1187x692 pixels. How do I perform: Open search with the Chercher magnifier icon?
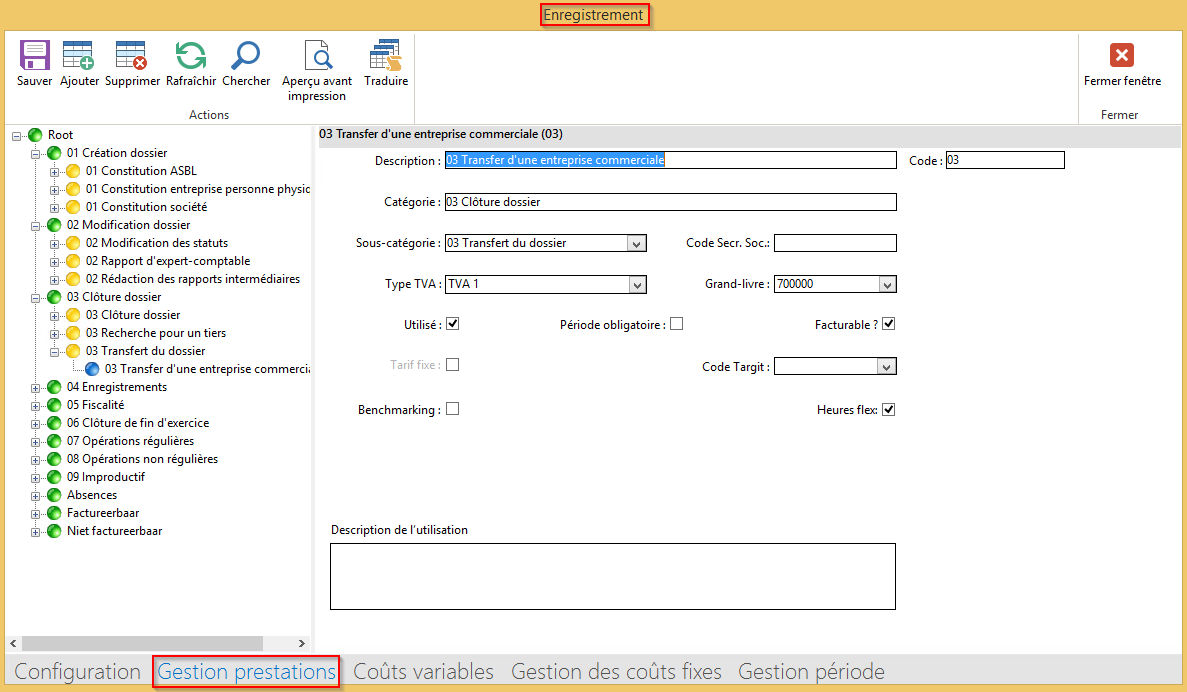click(x=246, y=56)
